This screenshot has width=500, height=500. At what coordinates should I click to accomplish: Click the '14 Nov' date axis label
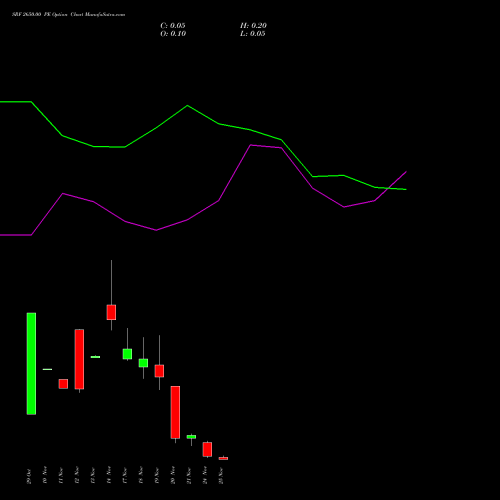click(109, 475)
